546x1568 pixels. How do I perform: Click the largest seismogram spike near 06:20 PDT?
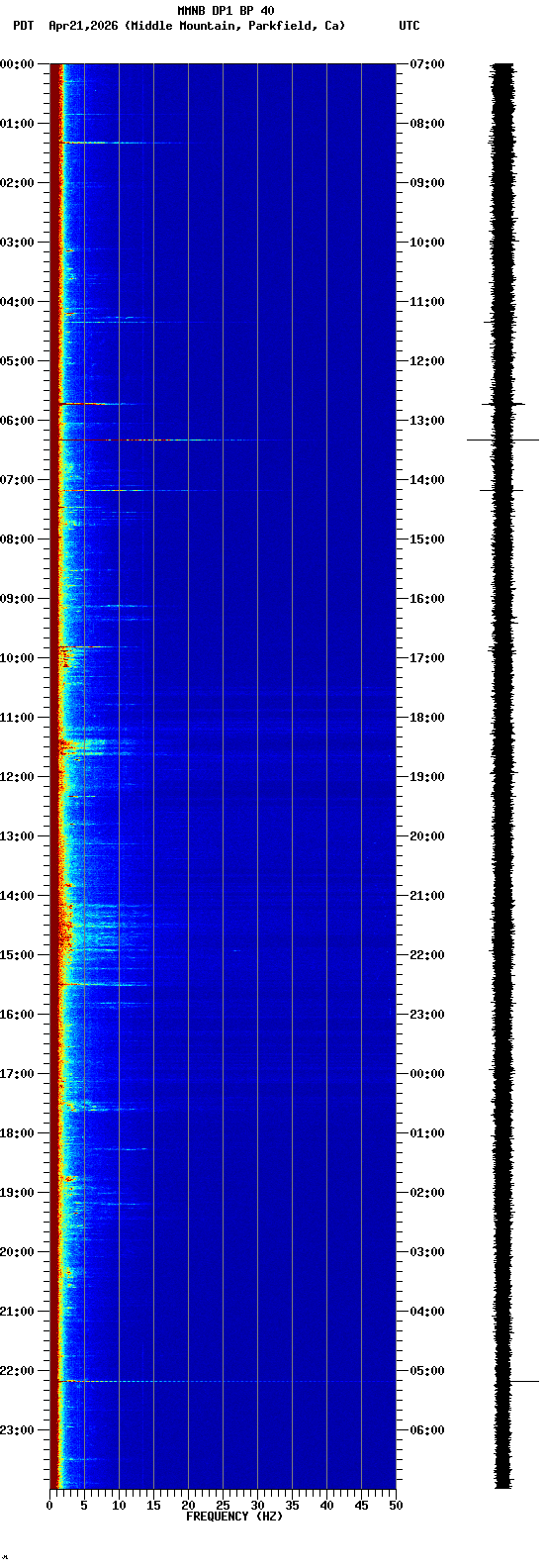click(503, 440)
